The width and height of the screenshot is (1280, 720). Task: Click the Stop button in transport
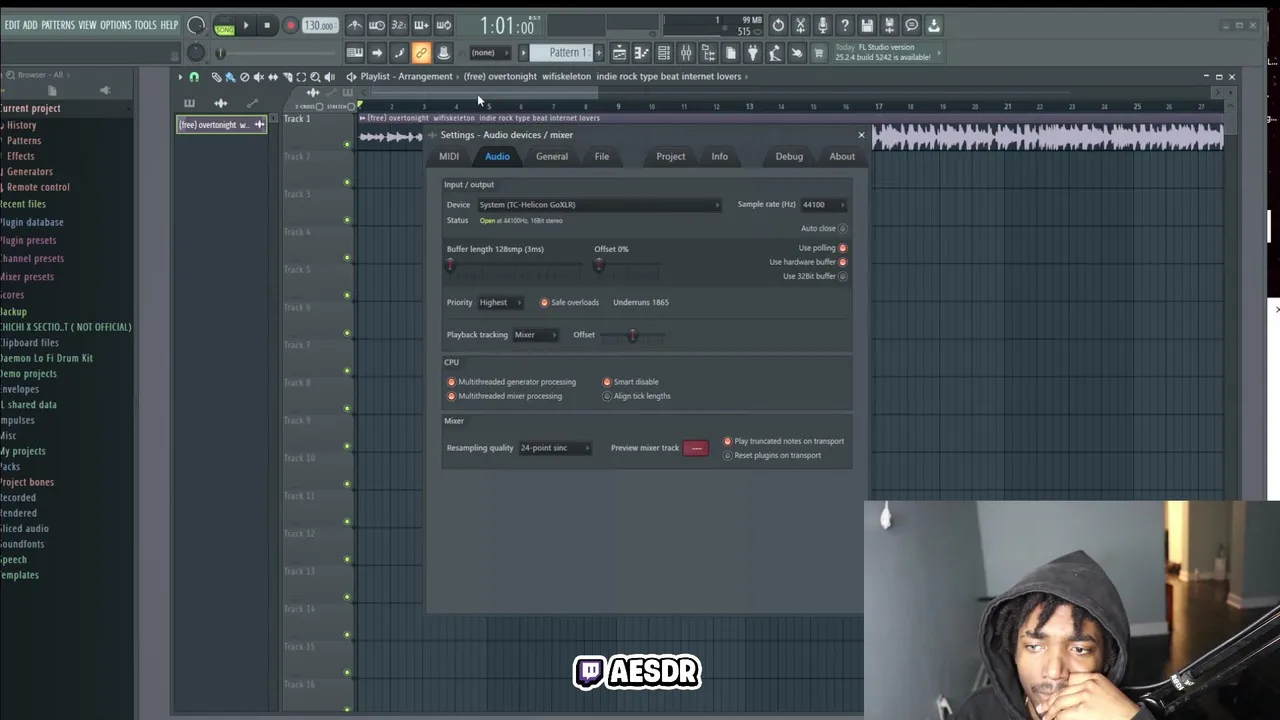(x=267, y=25)
